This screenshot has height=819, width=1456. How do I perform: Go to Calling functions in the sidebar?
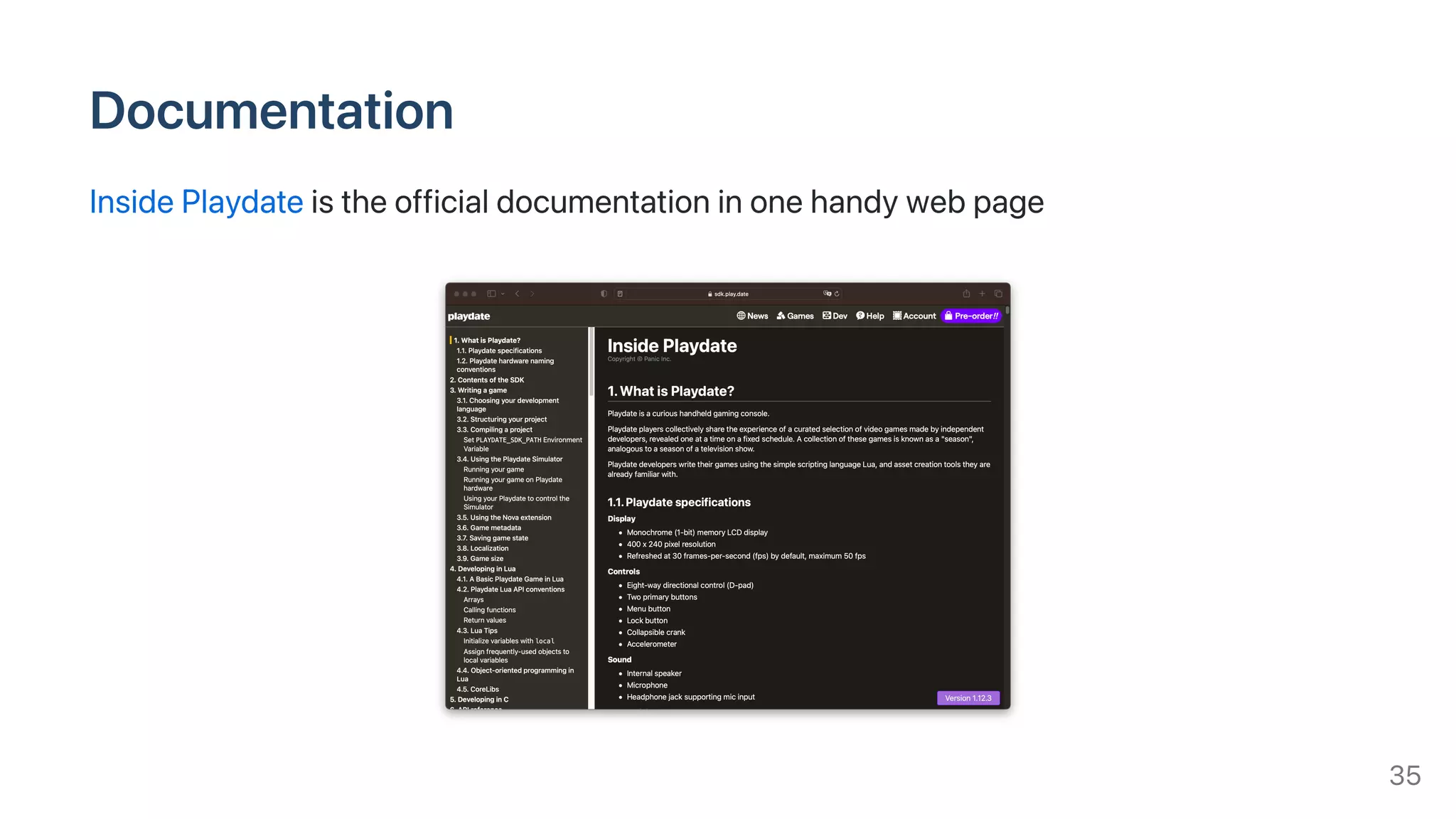tap(490, 610)
